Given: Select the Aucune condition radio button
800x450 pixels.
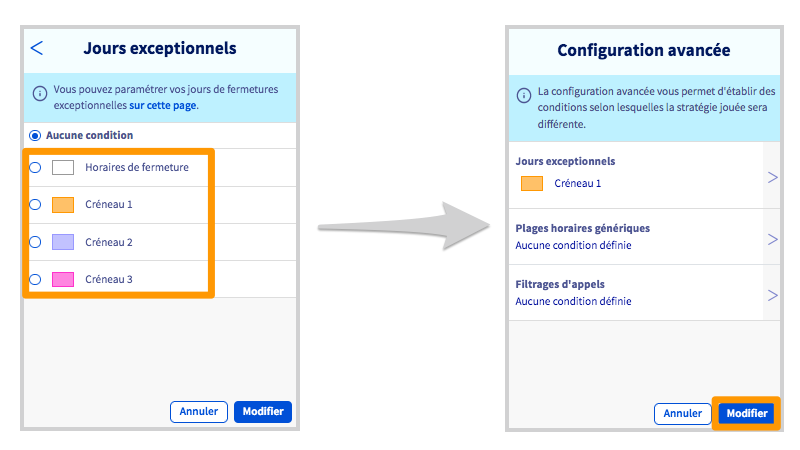Looking at the screenshot, I should [35, 135].
